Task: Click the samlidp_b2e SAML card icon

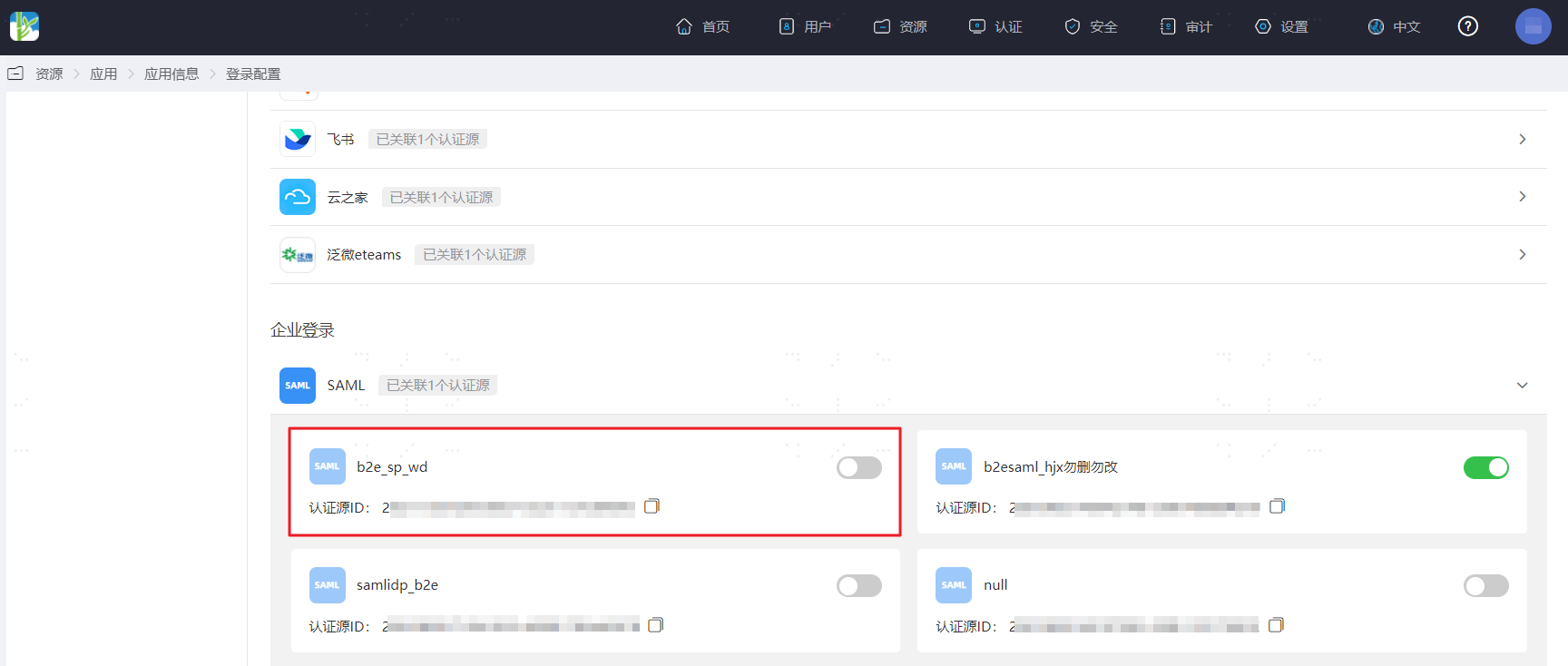Action: (328, 585)
